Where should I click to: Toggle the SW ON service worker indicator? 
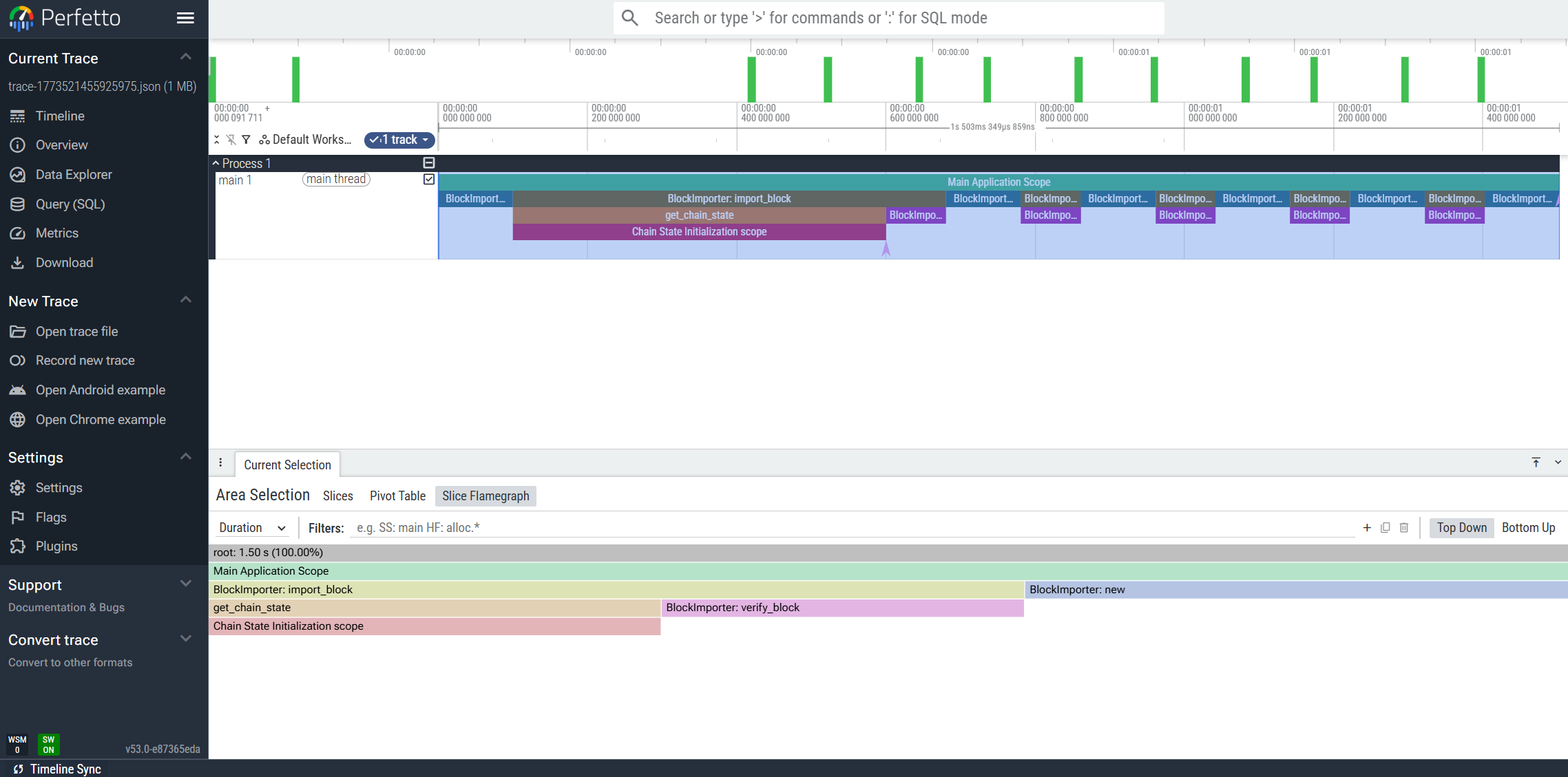tap(48, 745)
